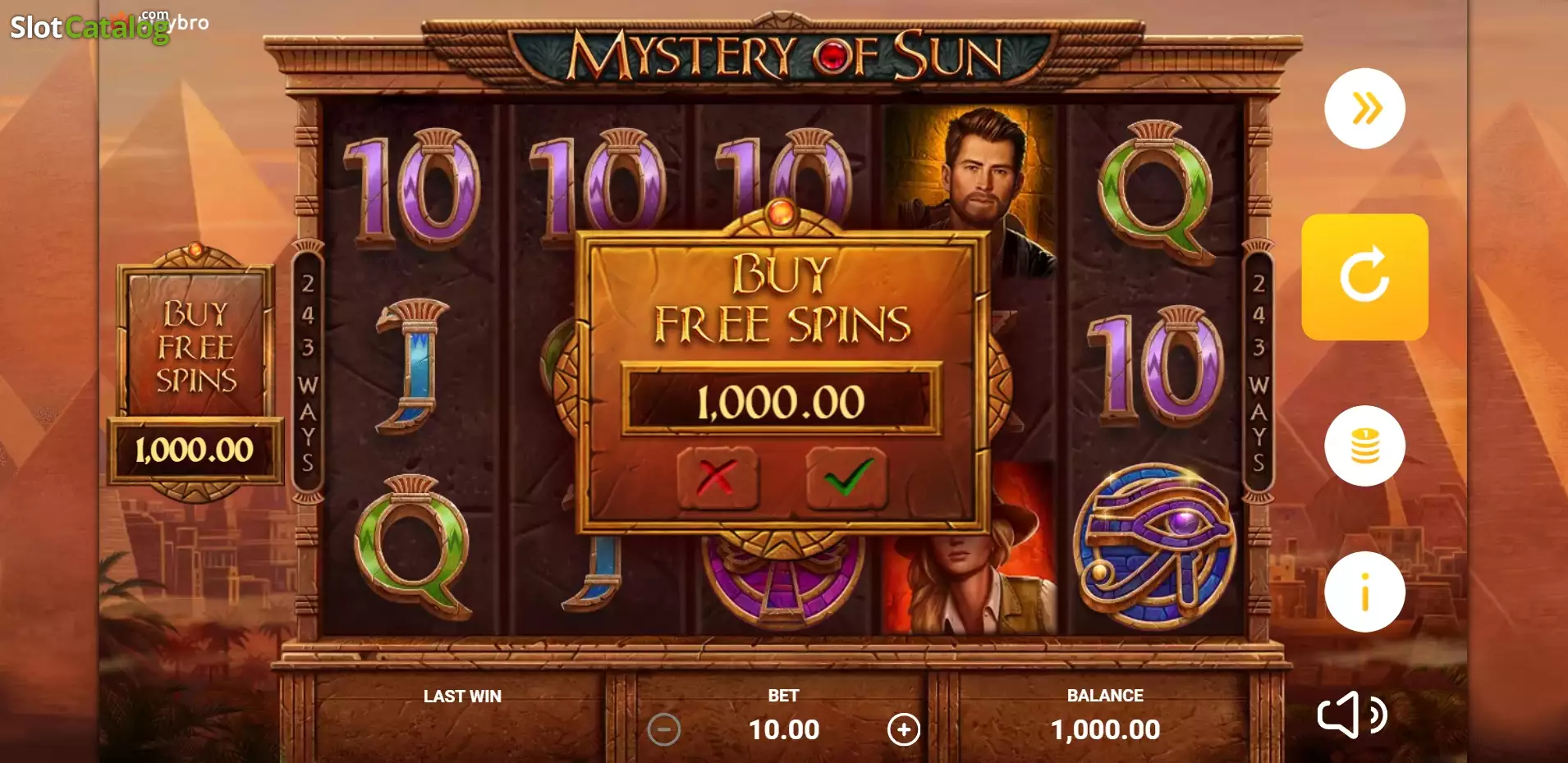Viewport: 1568px width, 763px height.
Task: Mute the game sound speaker
Action: pos(1352,715)
